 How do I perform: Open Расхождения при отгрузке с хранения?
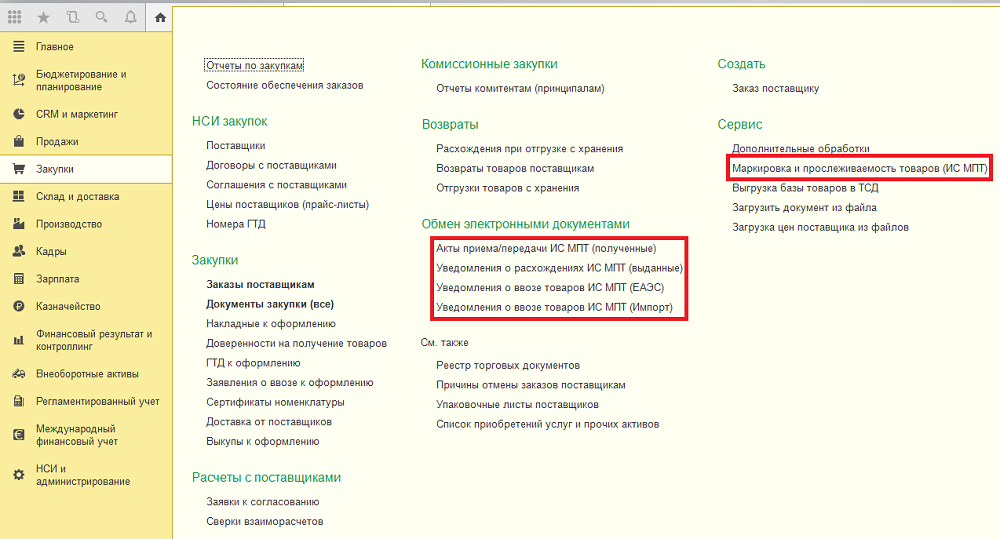pyautogui.click(x=529, y=149)
